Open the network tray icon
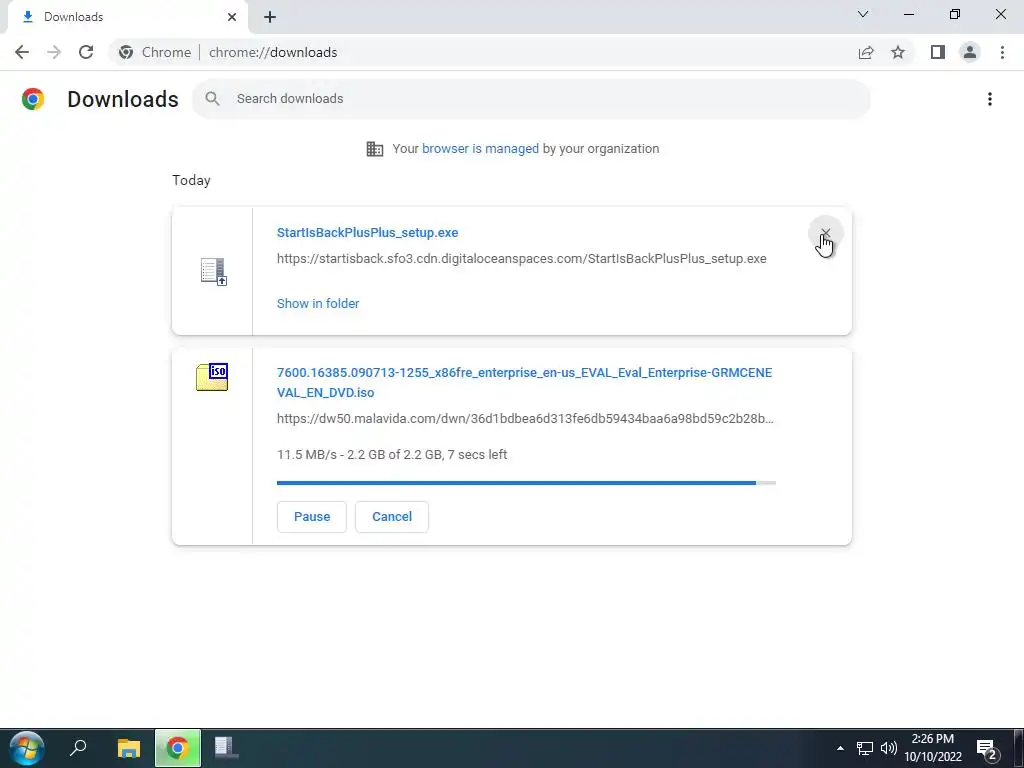 pyautogui.click(x=865, y=748)
